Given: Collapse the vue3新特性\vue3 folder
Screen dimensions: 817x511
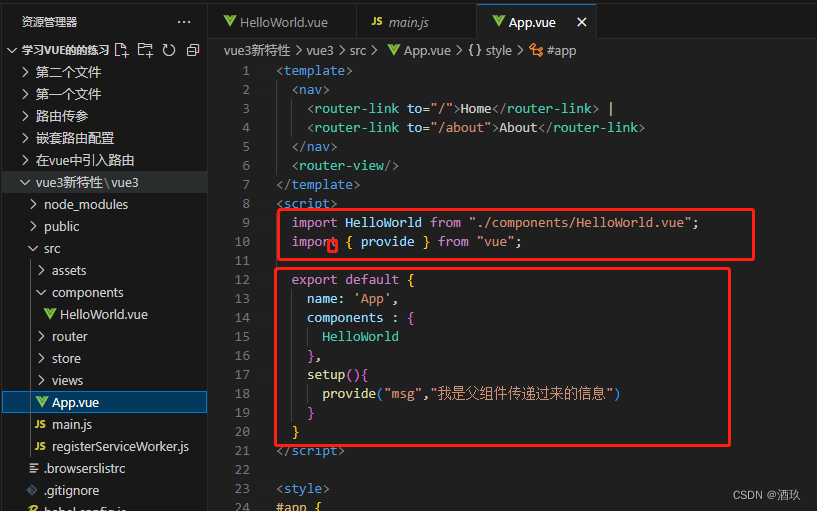Looking at the screenshot, I should coord(24,182).
